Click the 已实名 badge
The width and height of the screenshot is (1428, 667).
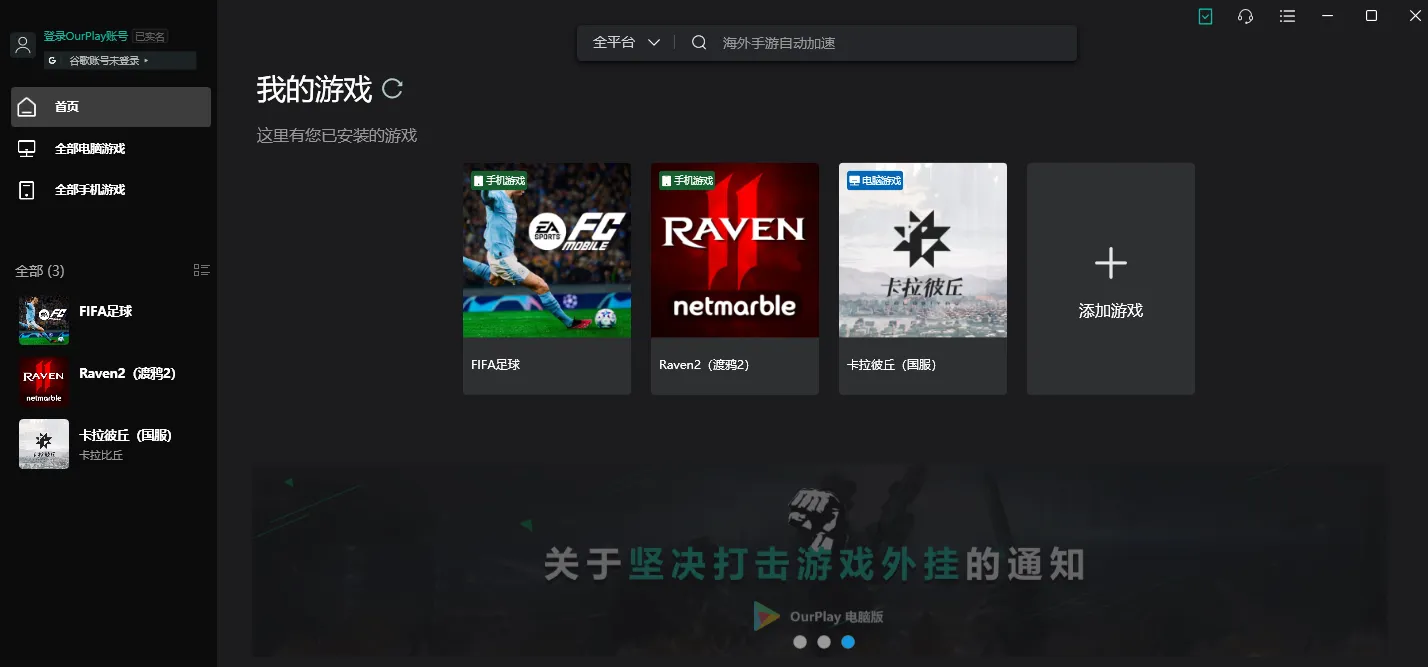coord(150,37)
